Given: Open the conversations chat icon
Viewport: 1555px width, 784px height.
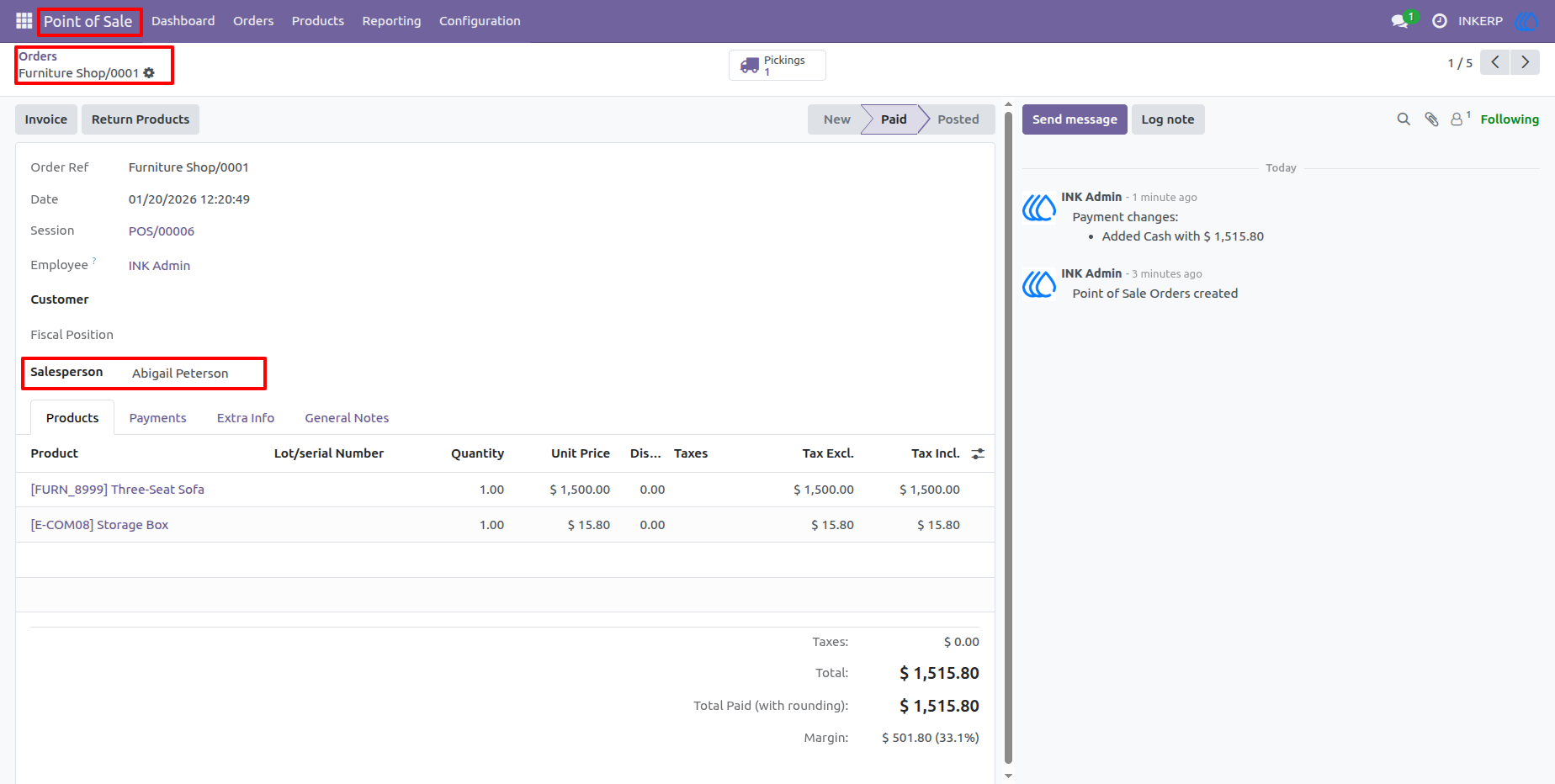Looking at the screenshot, I should tap(1401, 21).
